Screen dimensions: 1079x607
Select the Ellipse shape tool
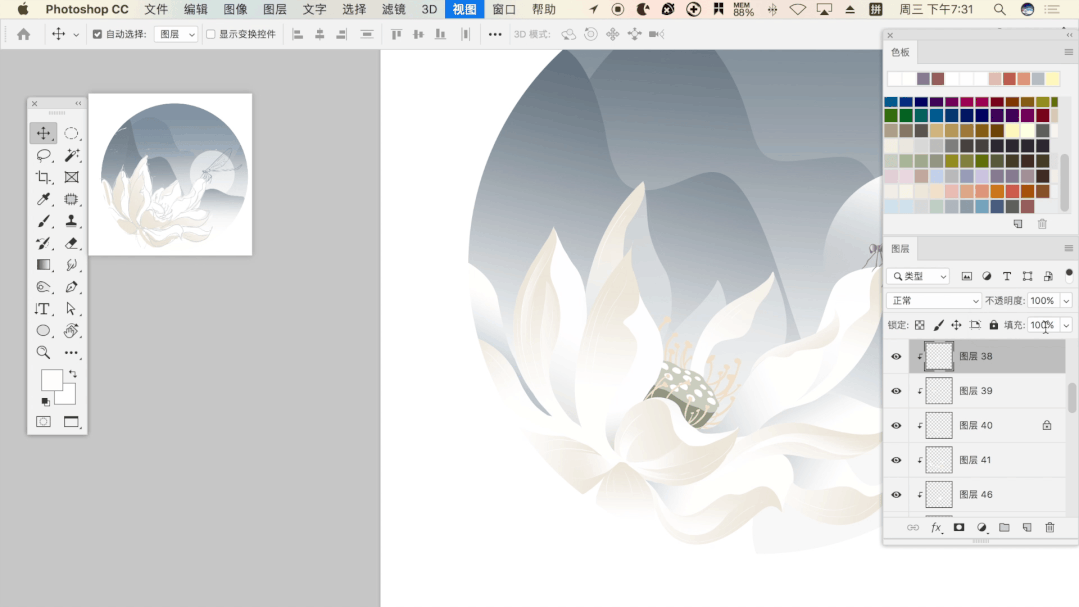pyautogui.click(x=43, y=331)
